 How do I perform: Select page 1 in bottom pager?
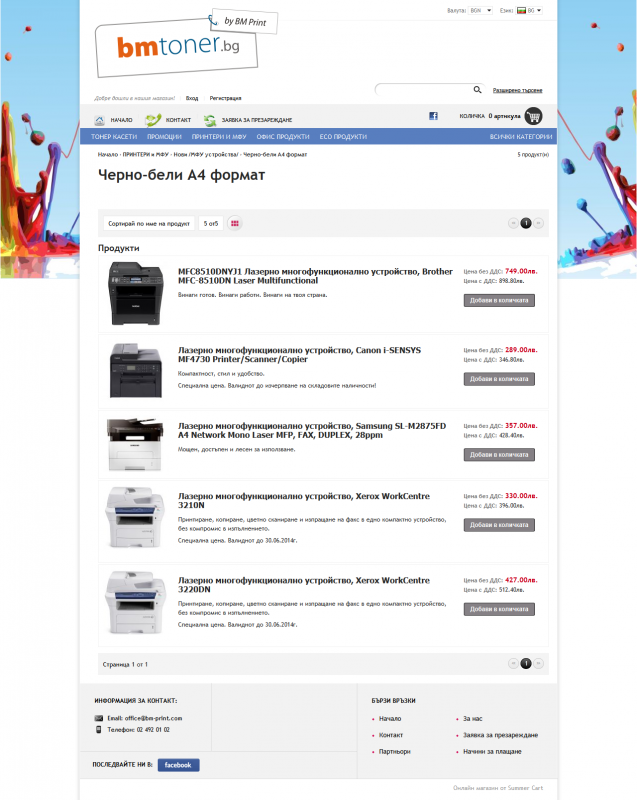pyautogui.click(x=526, y=663)
